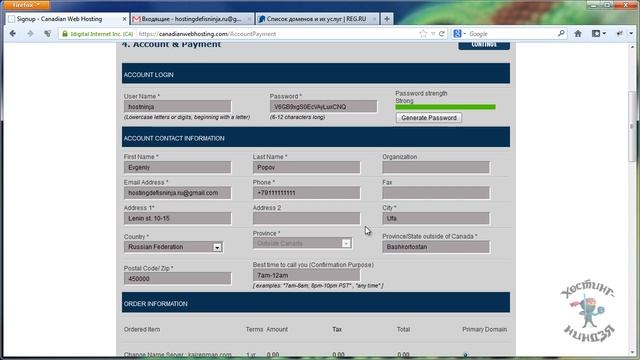Bookmark this page with star icon
Screen dimensions: 640x360
point(423,34)
